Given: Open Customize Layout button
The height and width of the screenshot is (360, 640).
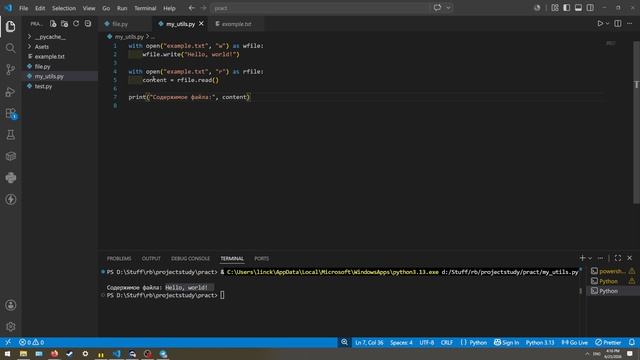Looking at the screenshot, I should tap(555, 8).
